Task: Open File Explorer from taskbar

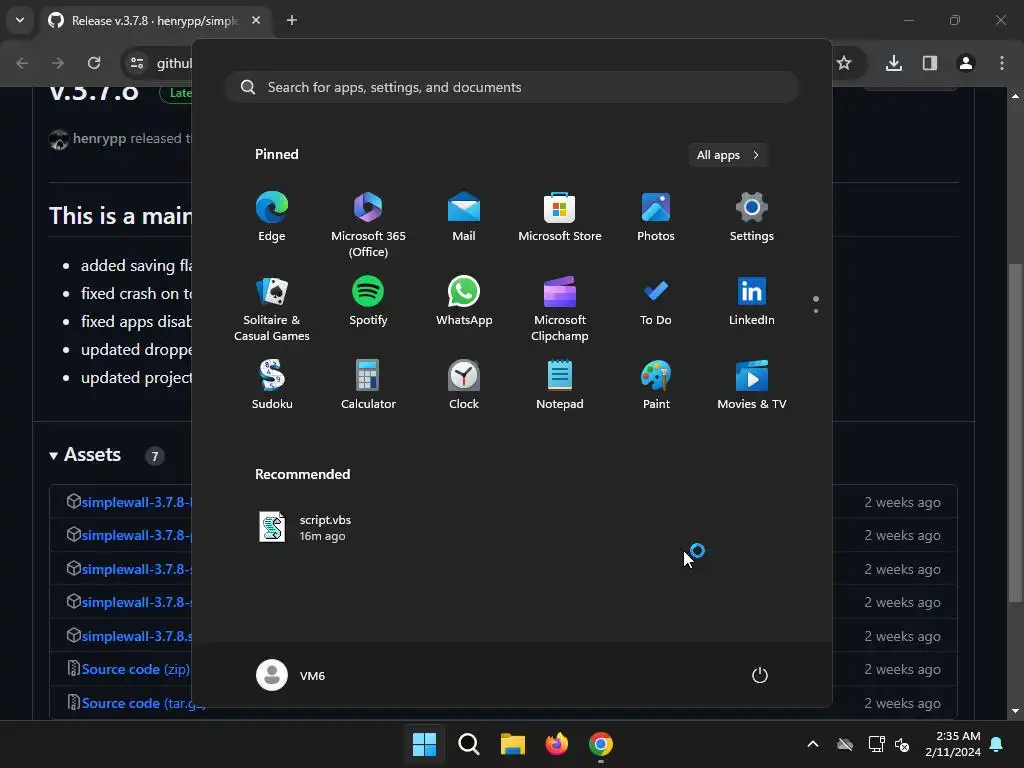Action: [513, 744]
